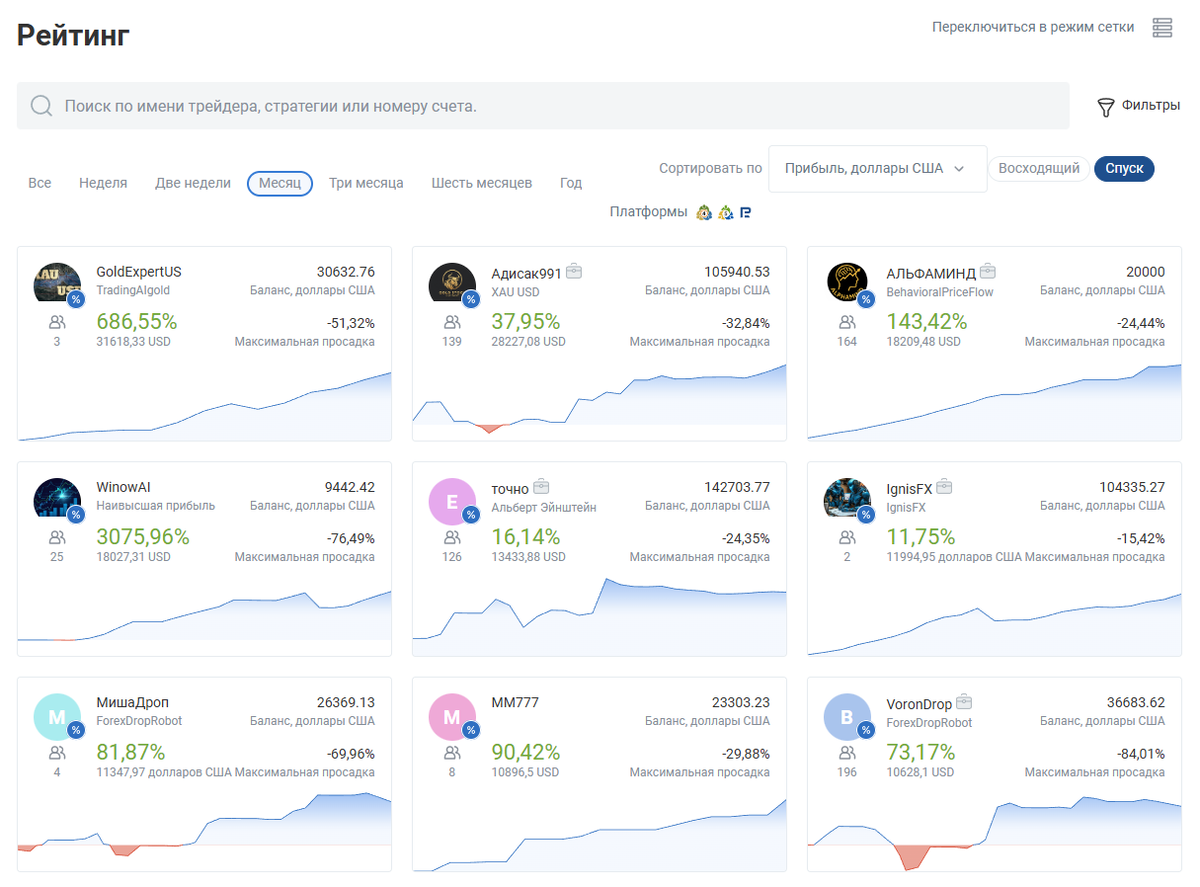1200x887 pixels.
Task: Select the Две недели period tab
Action: tap(193, 183)
